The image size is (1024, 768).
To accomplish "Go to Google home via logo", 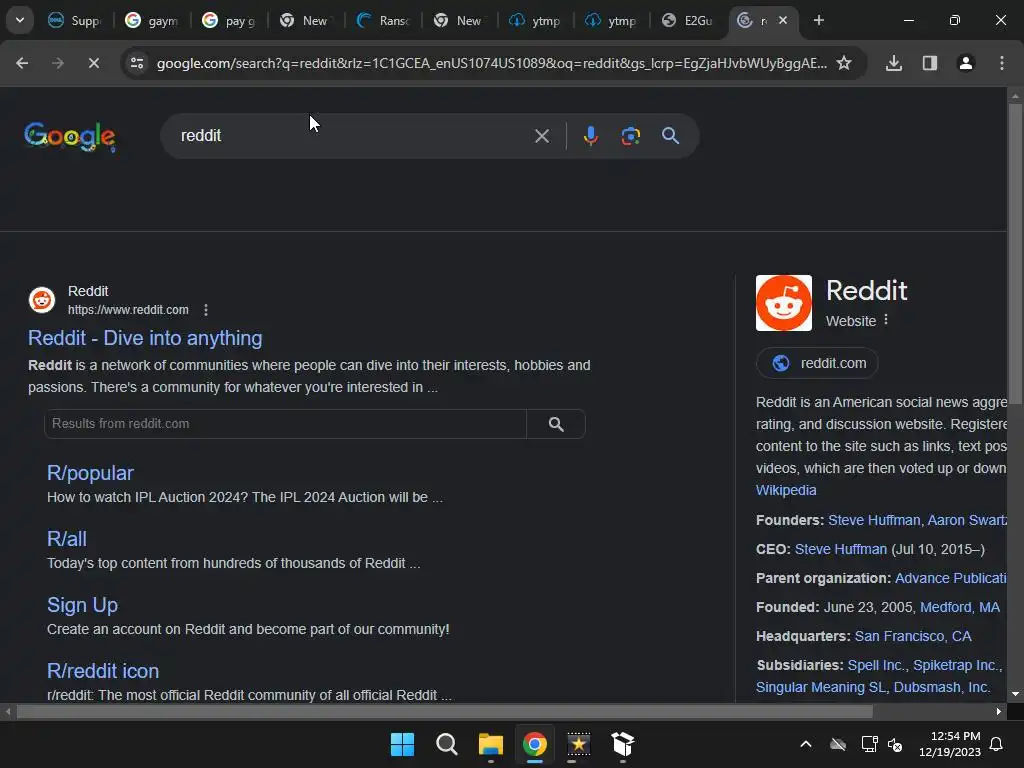I will coord(70,136).
